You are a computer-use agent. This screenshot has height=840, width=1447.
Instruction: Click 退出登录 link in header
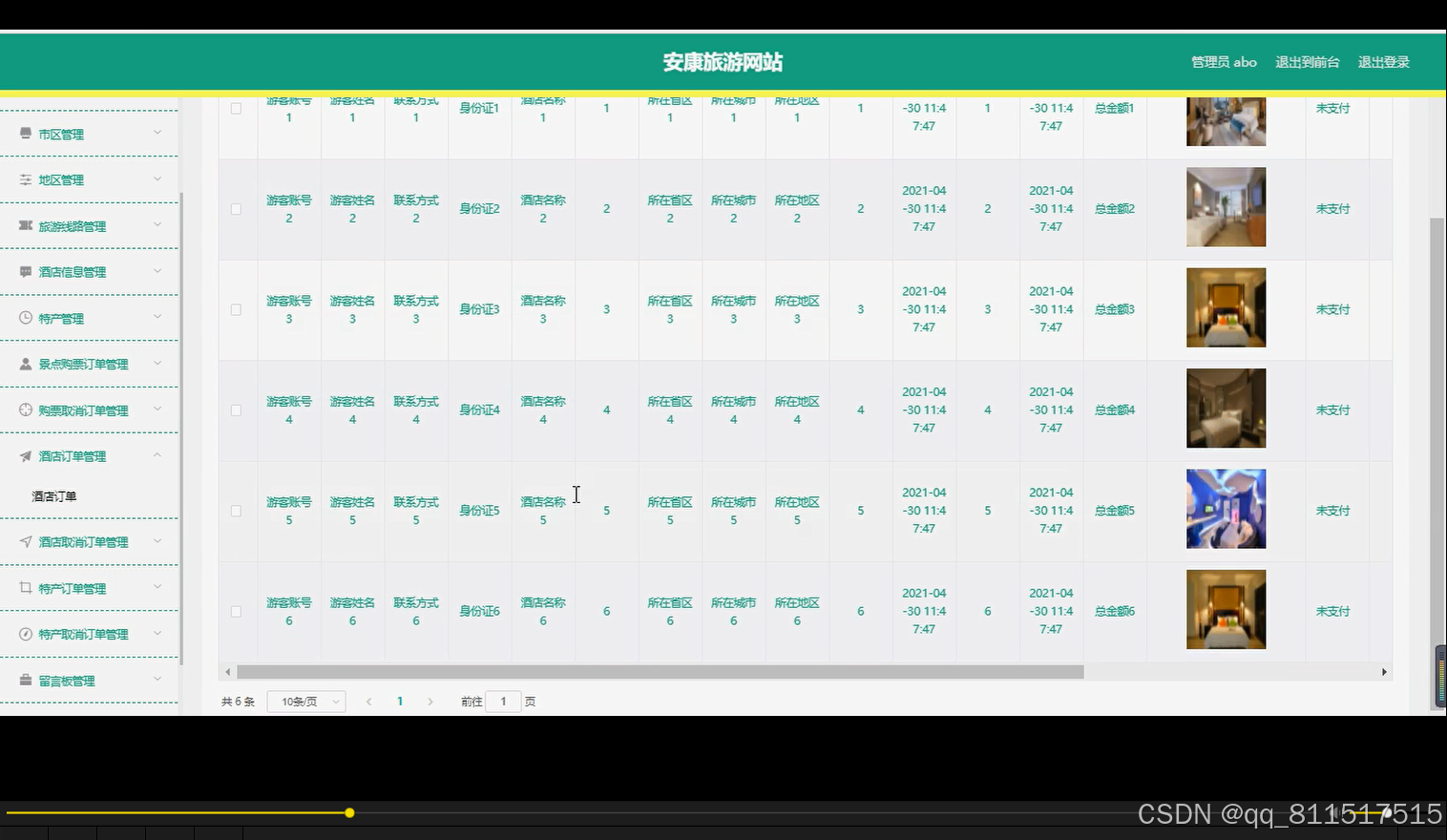coord(1384,62)
